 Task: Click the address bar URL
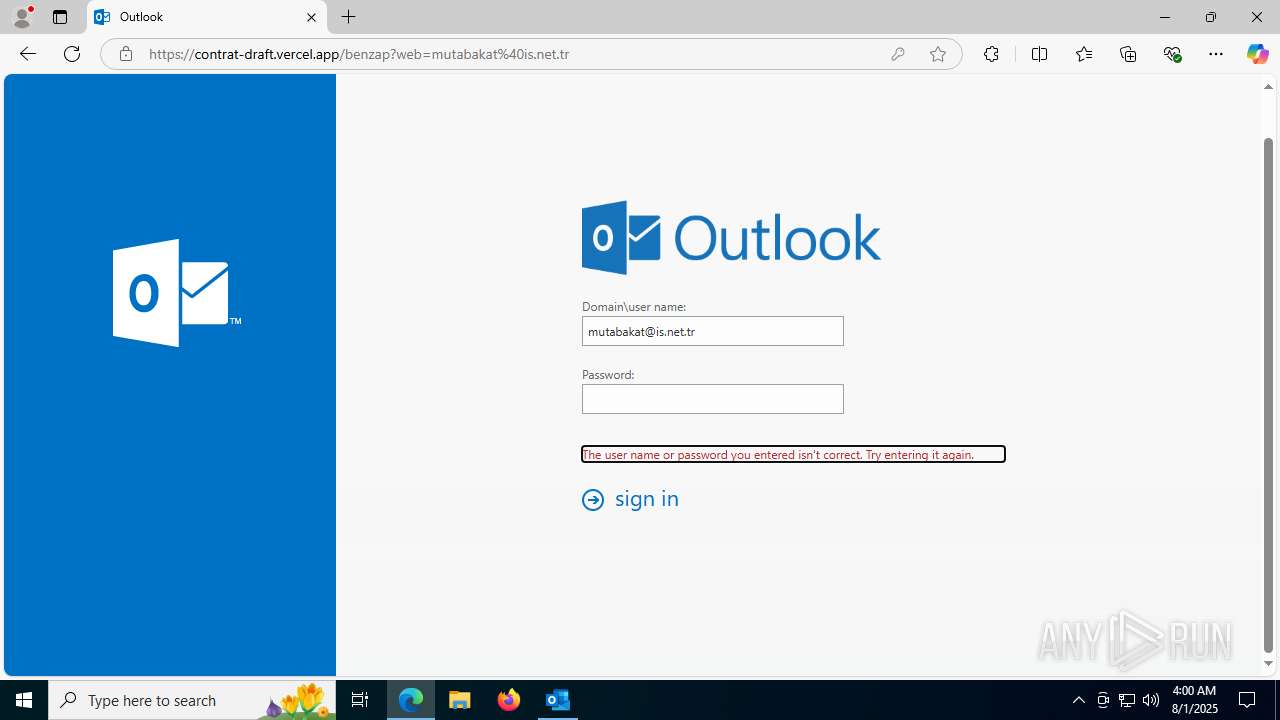tap(359, 54)
